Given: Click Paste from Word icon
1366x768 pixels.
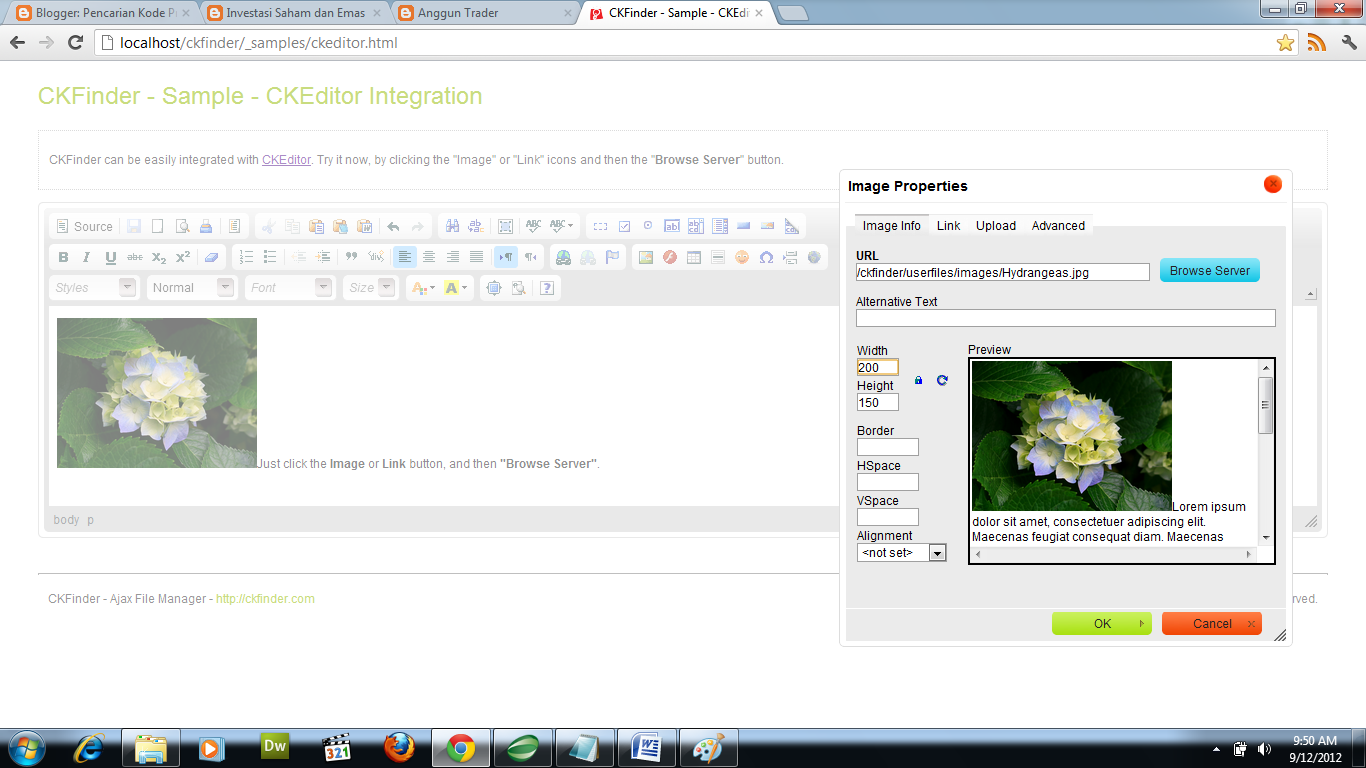Looking at the screenshot, I should pyautogui.click(x=364, y=227).
